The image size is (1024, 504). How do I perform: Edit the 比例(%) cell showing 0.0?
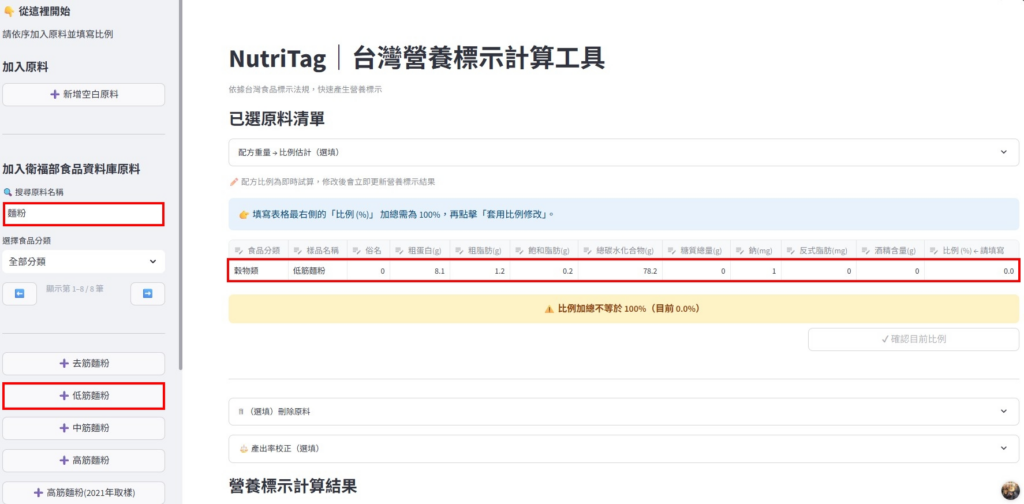(x=972, y=270)
